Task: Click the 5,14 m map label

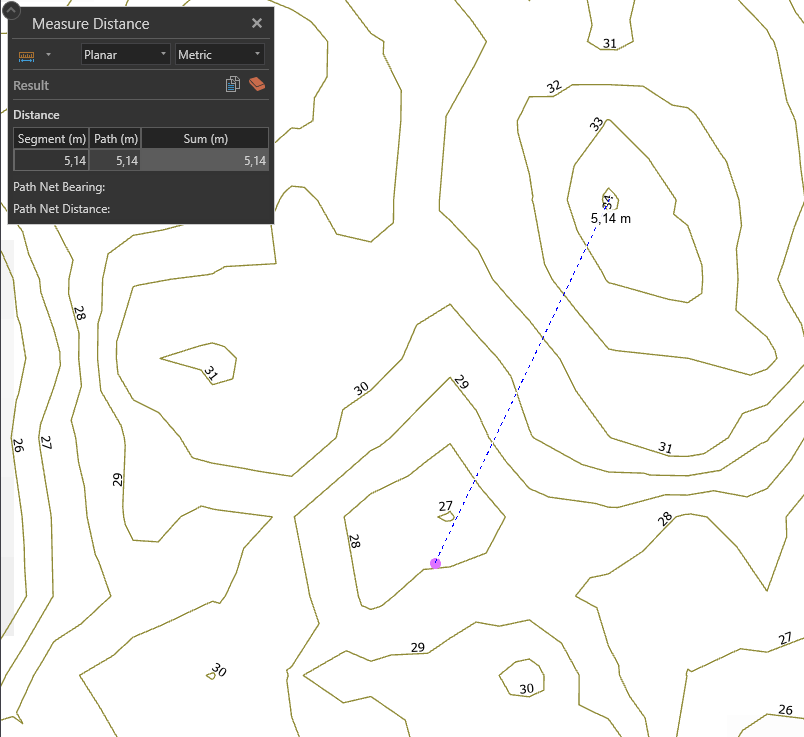Action: [x=610, y=218]
